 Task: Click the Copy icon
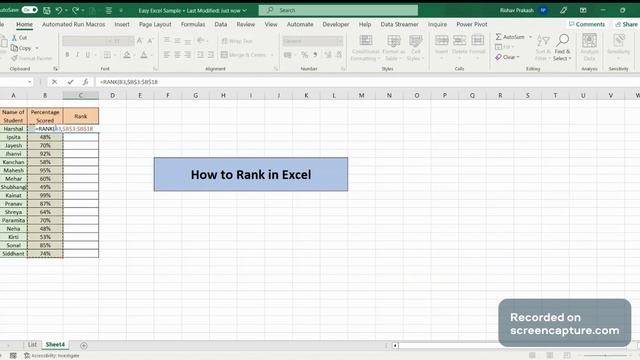click(x=14, y=48)
